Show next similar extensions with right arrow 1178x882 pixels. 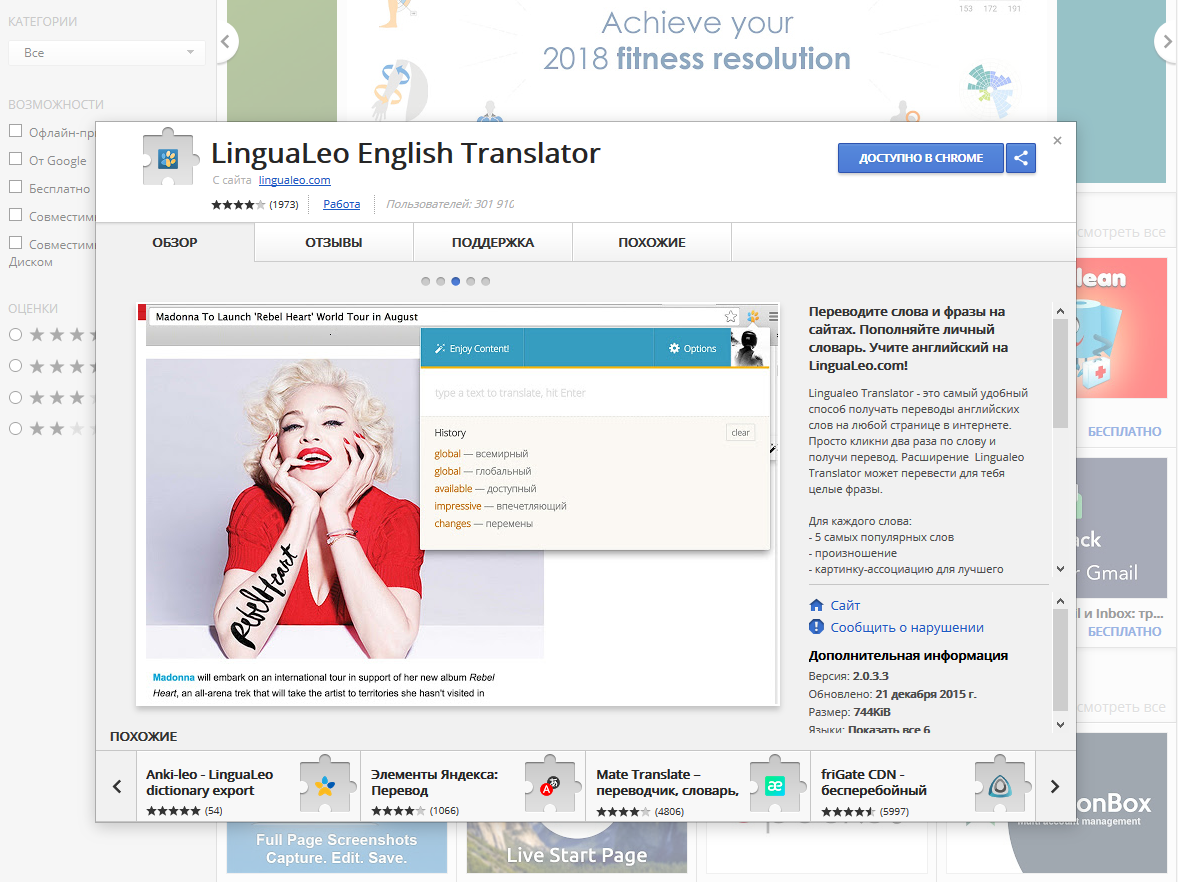point(1055,786)
